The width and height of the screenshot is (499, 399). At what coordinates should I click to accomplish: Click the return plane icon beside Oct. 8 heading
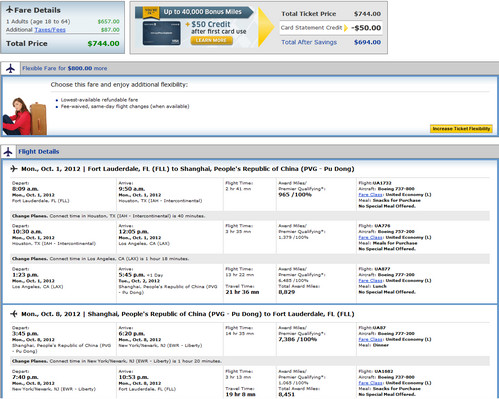(14, 314)
